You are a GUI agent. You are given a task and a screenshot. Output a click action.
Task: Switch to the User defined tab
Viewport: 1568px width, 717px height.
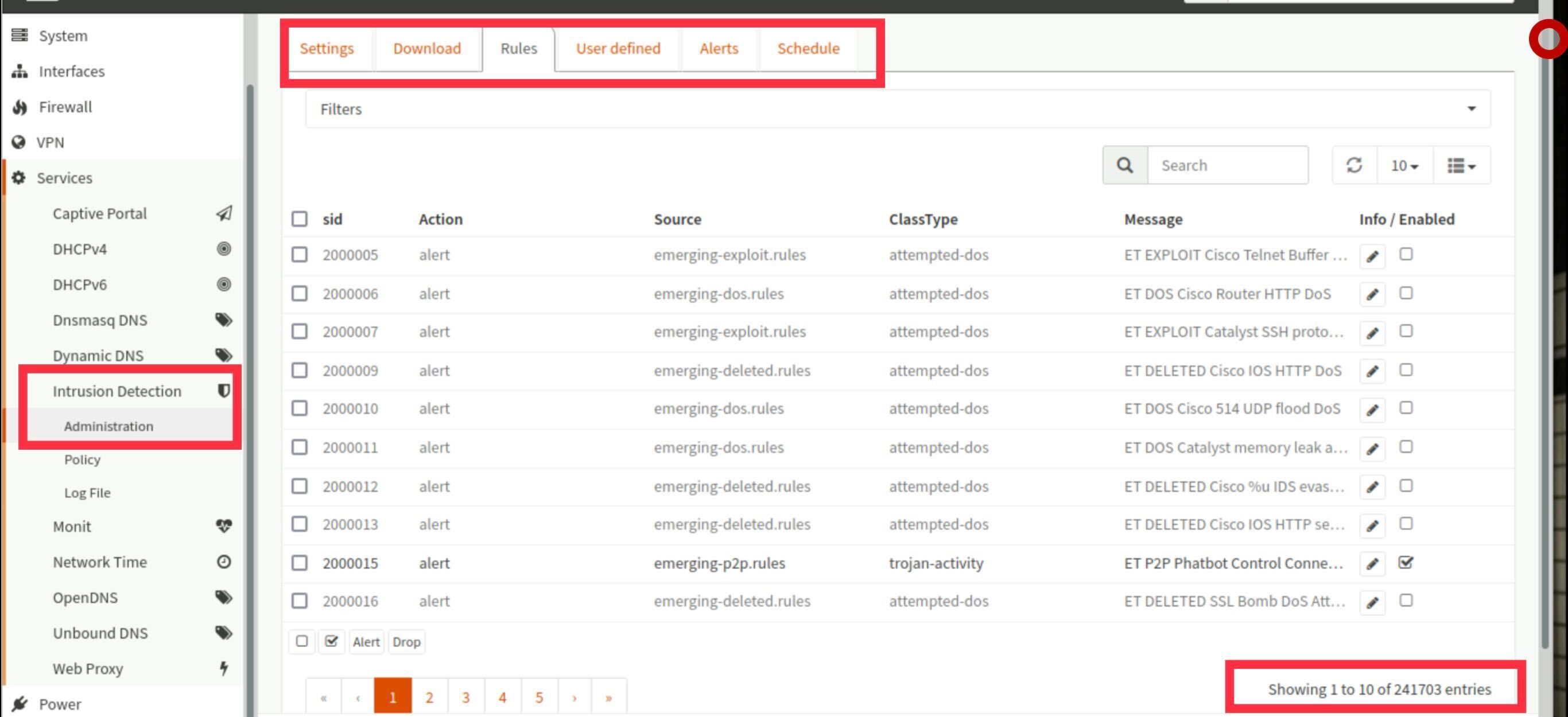pyautogui.click(x=618, y=49)
